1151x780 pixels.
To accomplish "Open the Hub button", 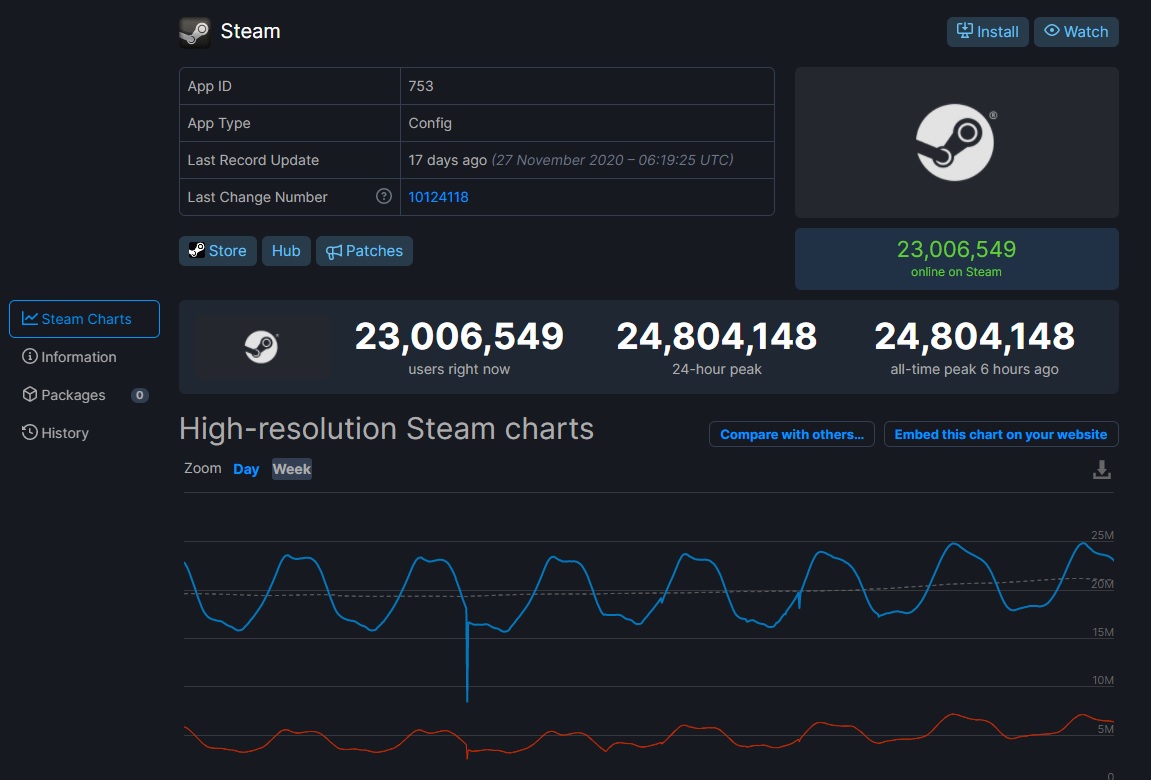I will 286,251.
